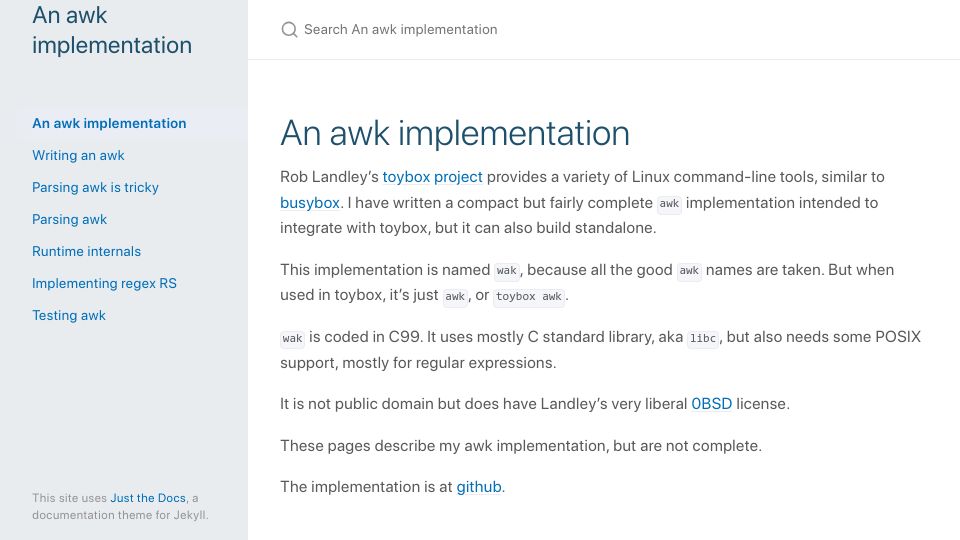Viewport: 960px width, 540px height.
Task: Open Implementing regex RS page
Action: coord(105,283)
